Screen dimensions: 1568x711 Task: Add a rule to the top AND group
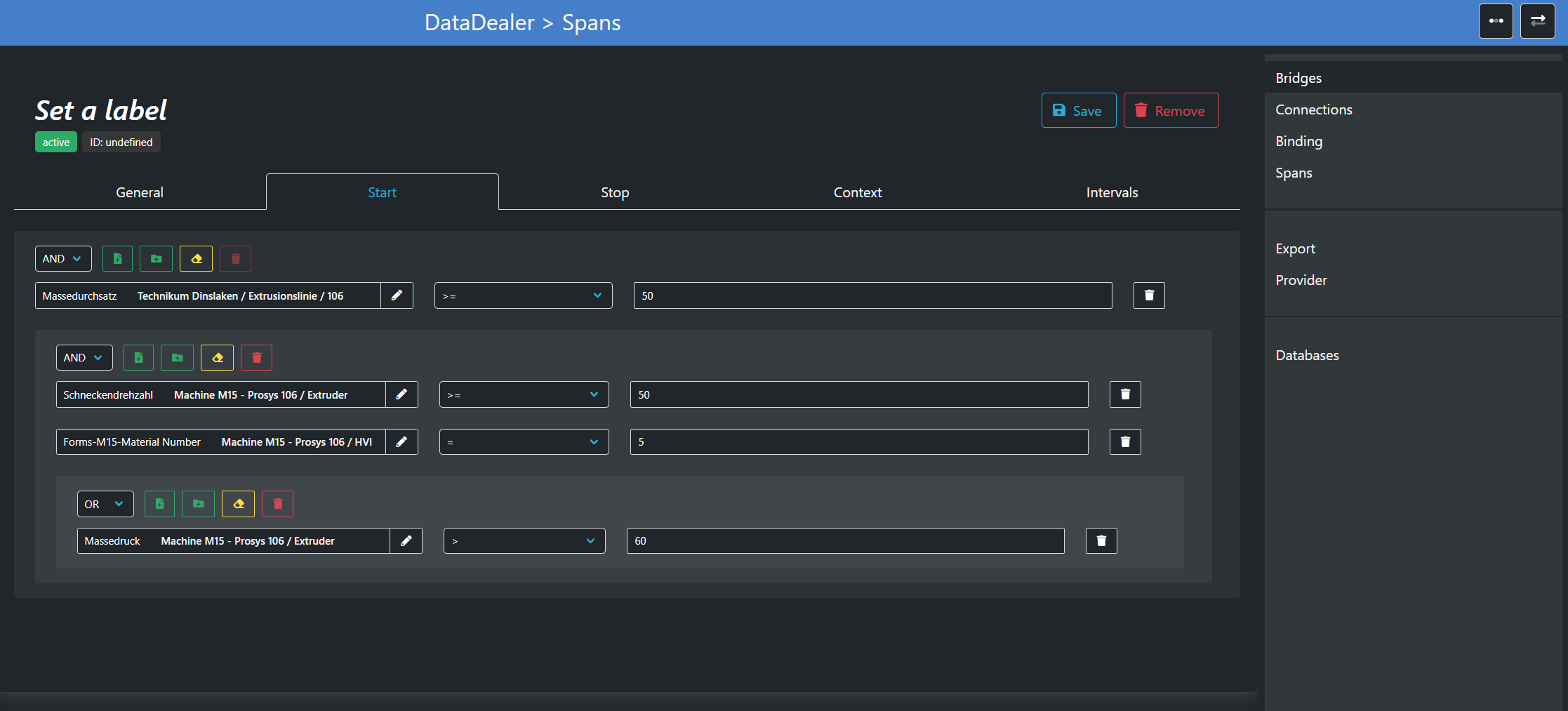pyautogui.click(x=117, y=259)
